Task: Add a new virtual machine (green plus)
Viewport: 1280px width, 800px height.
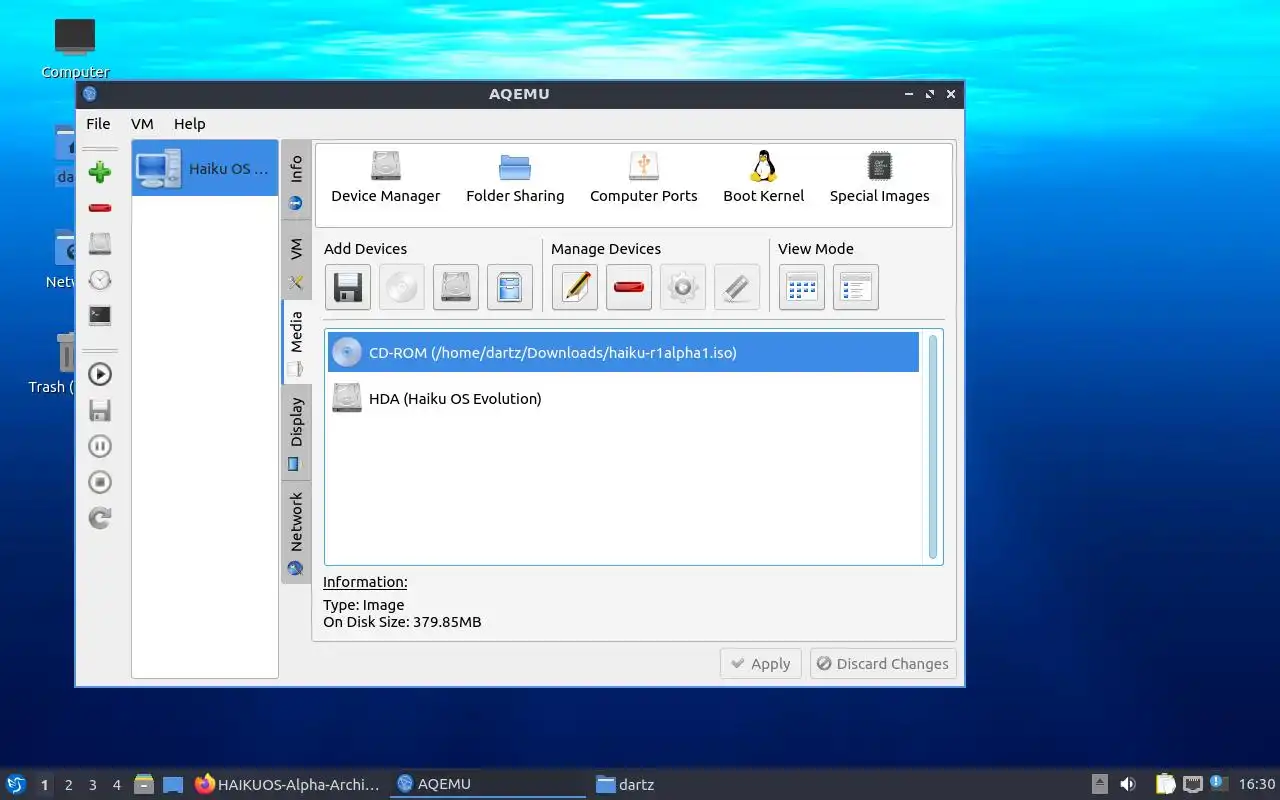Action: (x=100, y=172)
